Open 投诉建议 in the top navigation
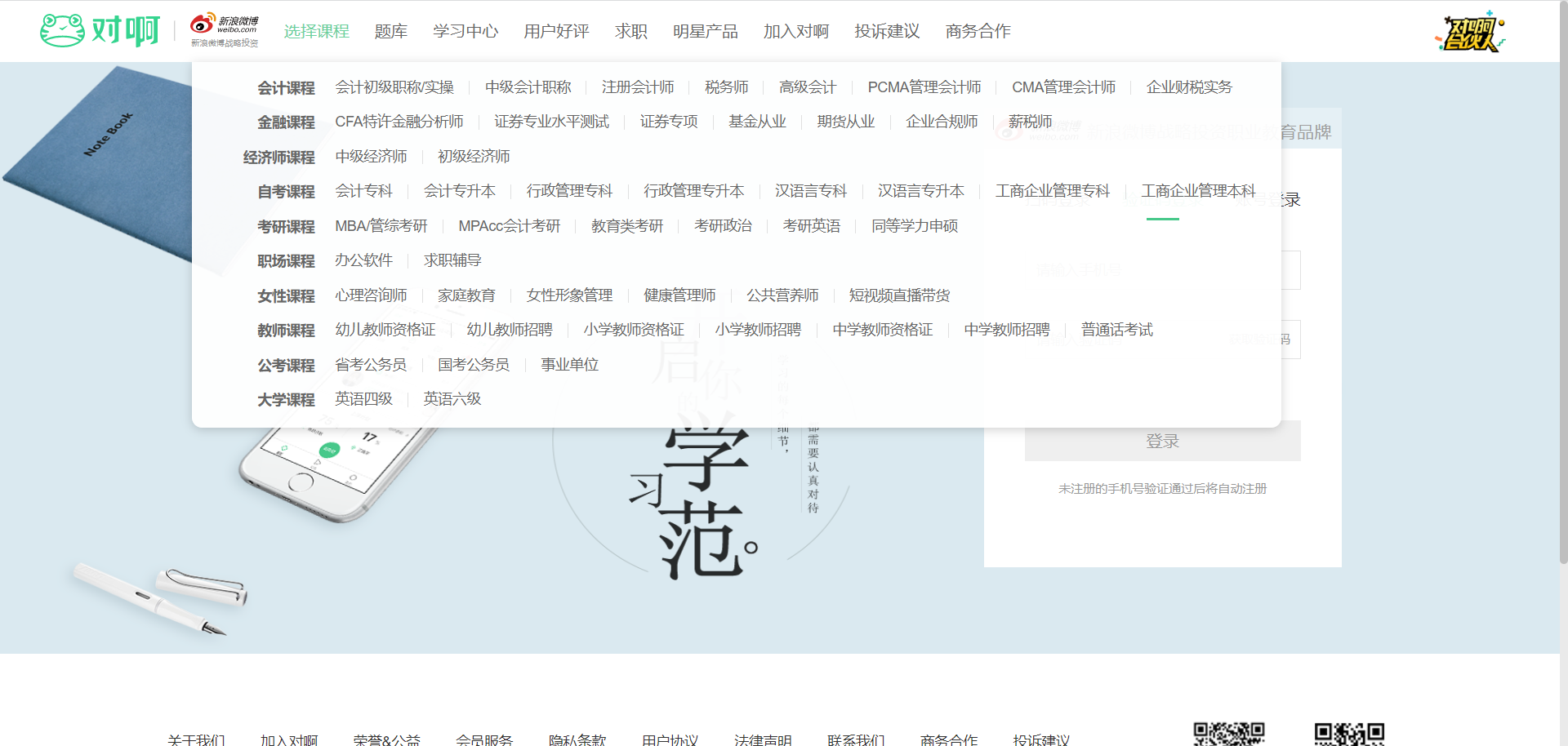 [x=887, y=31]
